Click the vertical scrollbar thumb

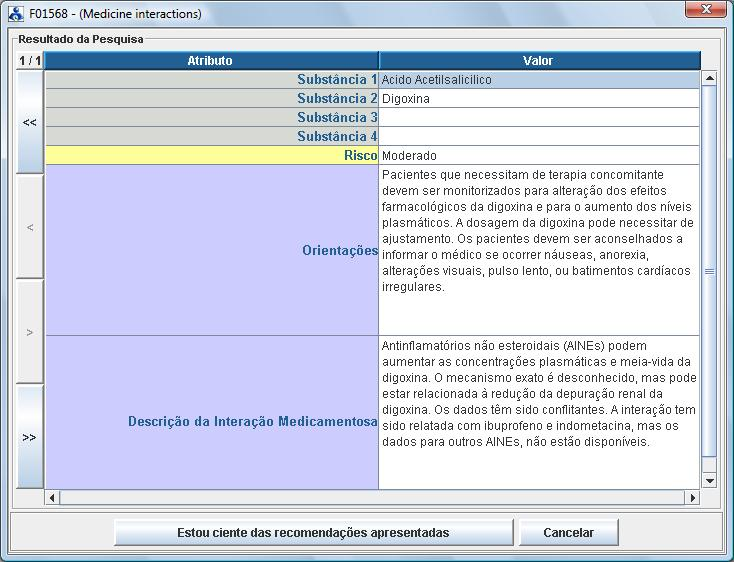(x=709, y=271)
